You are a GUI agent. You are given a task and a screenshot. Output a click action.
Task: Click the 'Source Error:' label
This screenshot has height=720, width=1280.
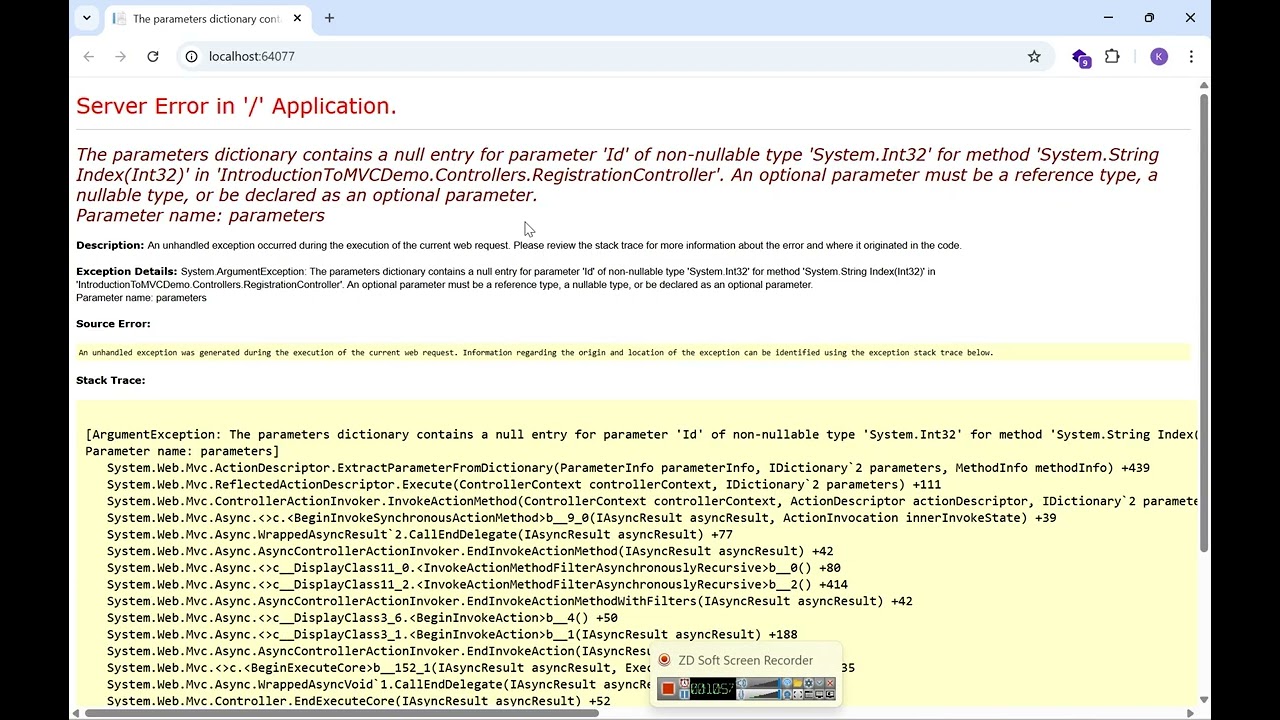point(113,324)
